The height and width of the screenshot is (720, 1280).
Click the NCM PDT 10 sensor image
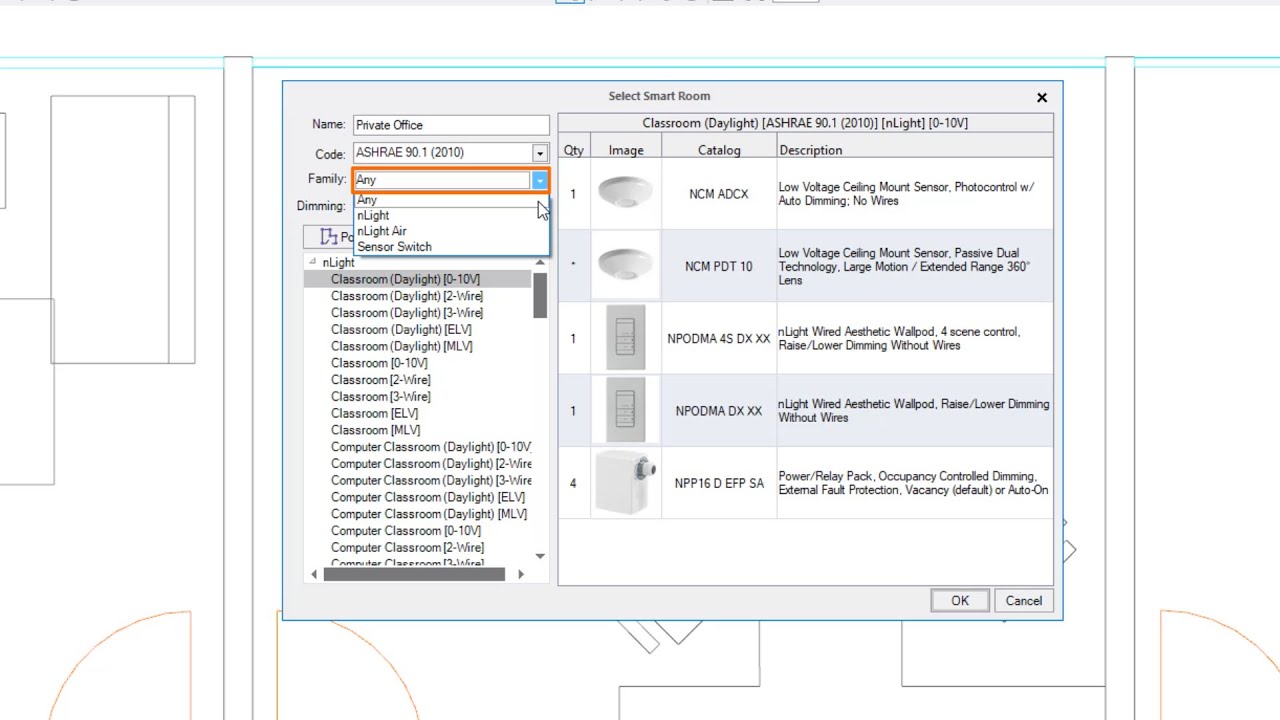[x=626, y=265]
